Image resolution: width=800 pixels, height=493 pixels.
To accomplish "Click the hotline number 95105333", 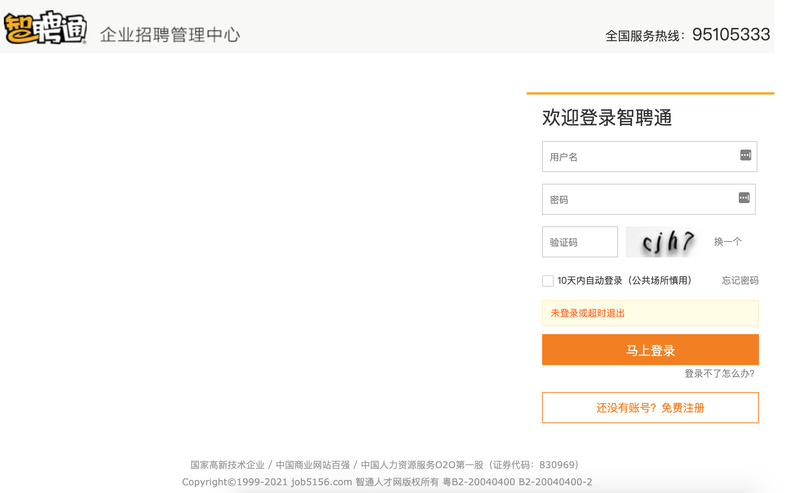I will coord(731,35).
